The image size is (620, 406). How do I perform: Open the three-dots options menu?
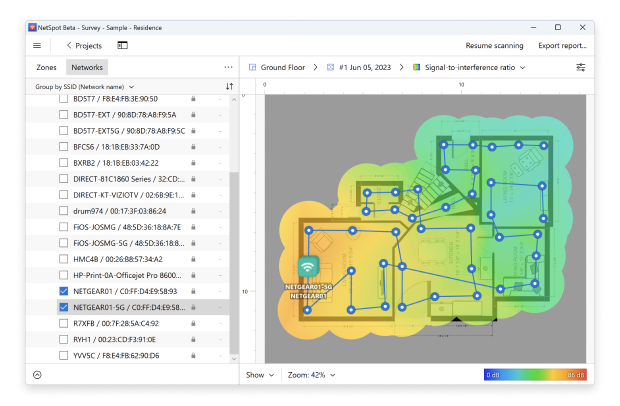click(x=228, y=67)
